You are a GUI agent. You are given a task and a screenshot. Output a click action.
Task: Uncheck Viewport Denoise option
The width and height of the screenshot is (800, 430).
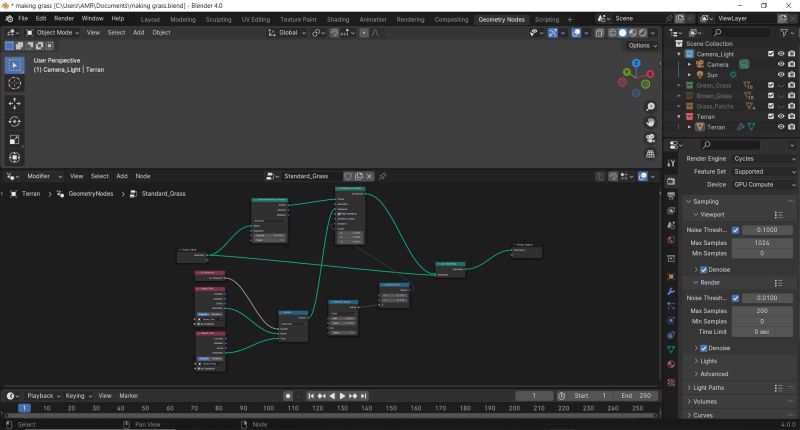(704, 269)
